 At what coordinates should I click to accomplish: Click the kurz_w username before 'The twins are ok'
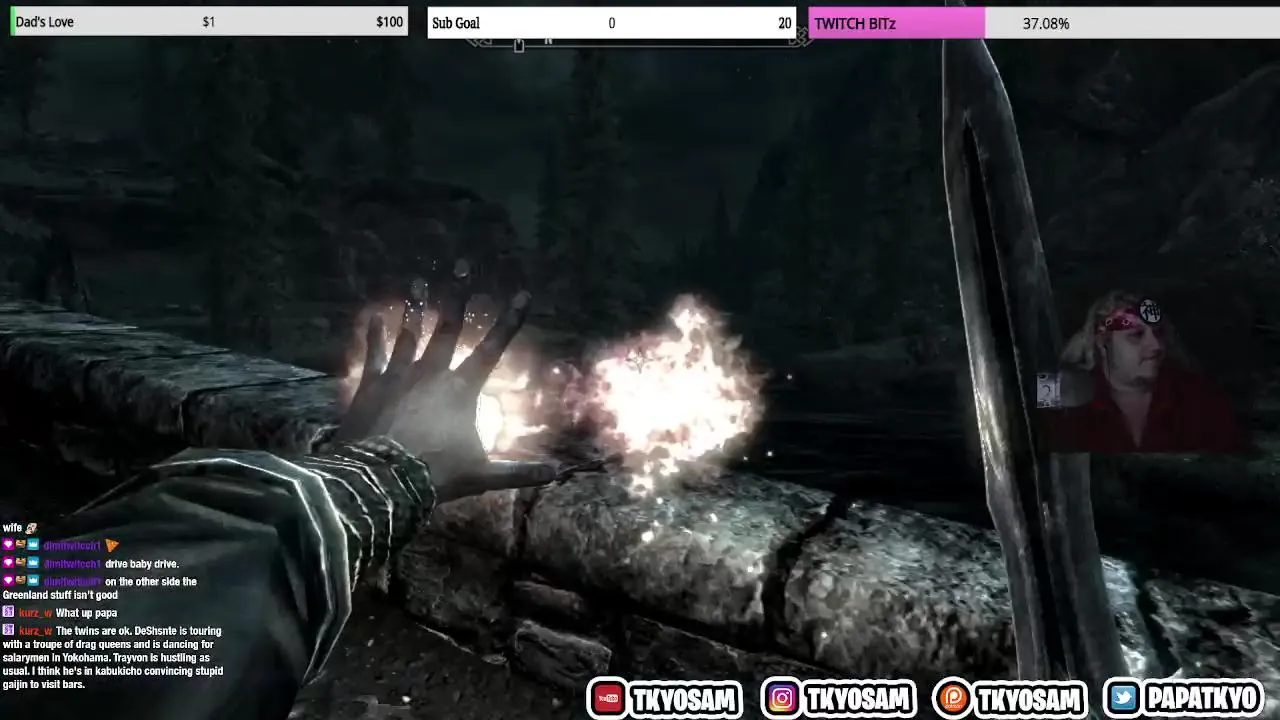35,631
